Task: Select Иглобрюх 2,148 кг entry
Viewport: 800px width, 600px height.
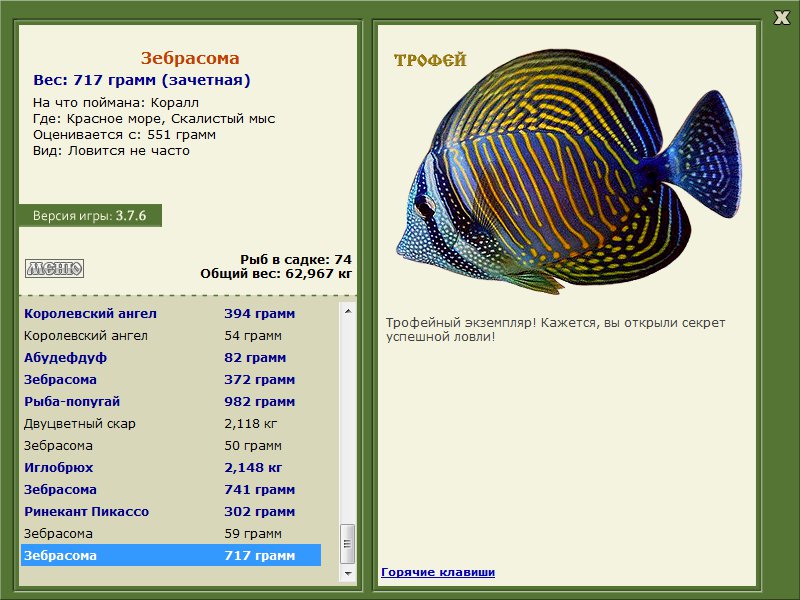Action: click(171, 467)
